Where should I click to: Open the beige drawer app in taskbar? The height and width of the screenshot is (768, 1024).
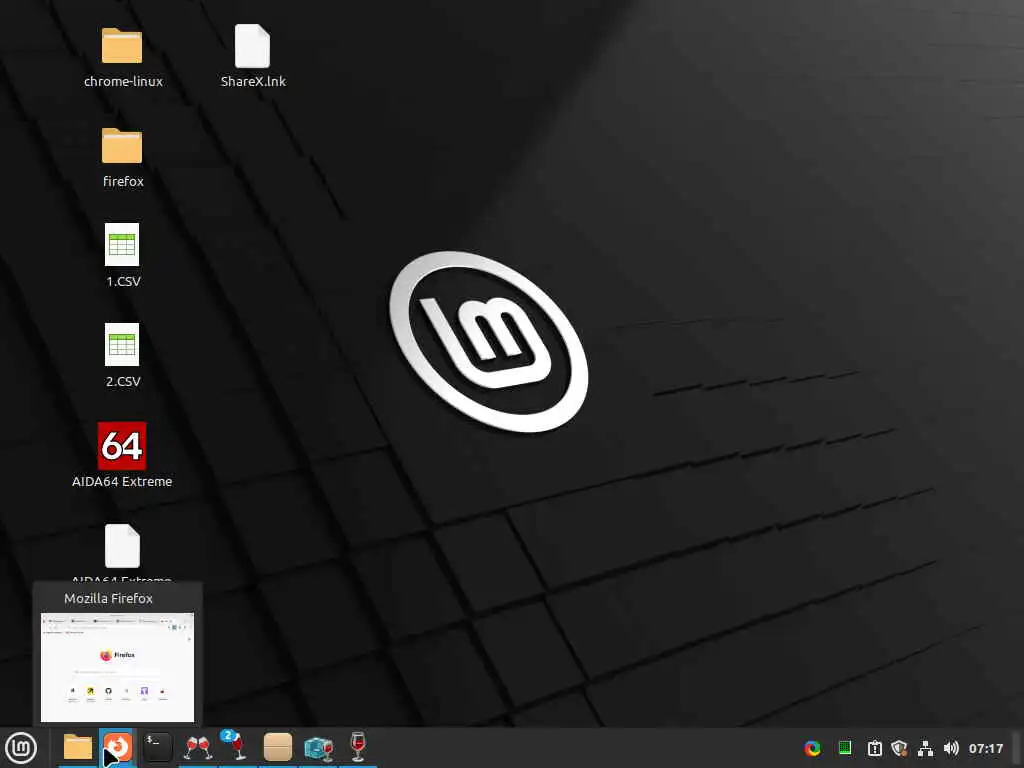pyautogui.click(x=278, y=748)
